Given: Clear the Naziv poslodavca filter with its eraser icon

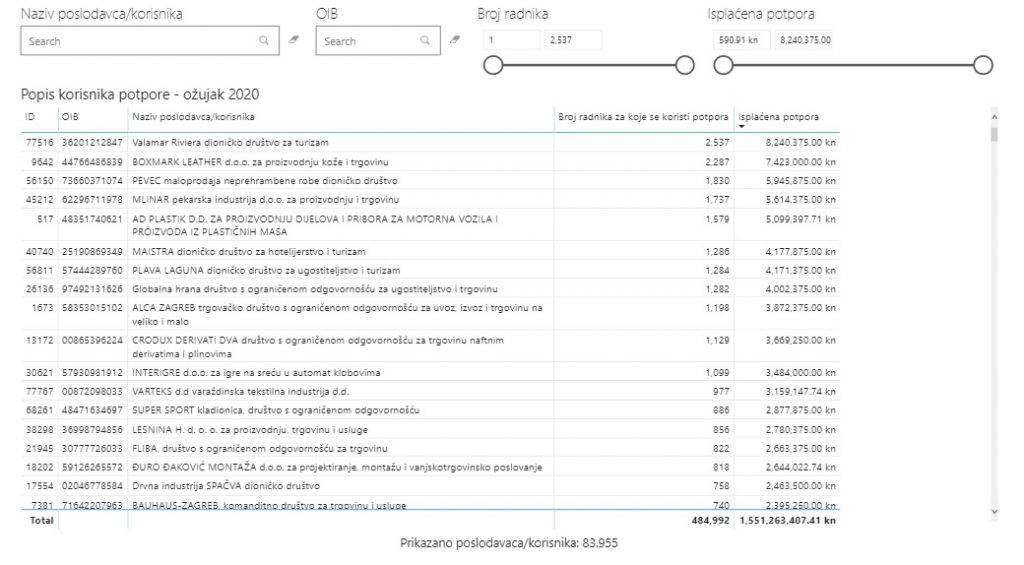Looking at the screenshot, I should tap(294, 40).
